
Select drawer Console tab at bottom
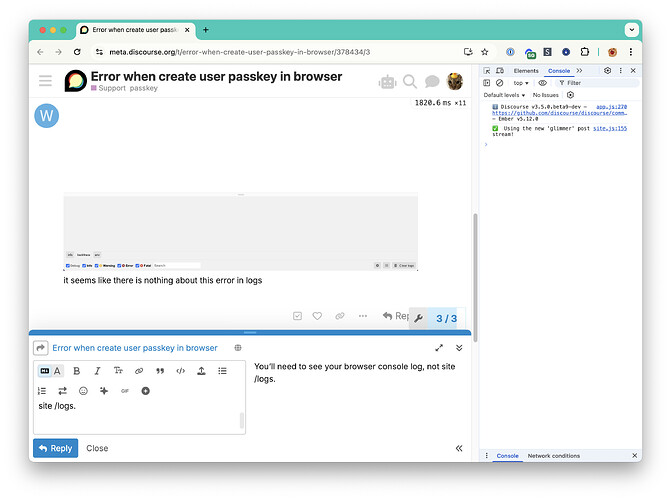pos(507,456)
